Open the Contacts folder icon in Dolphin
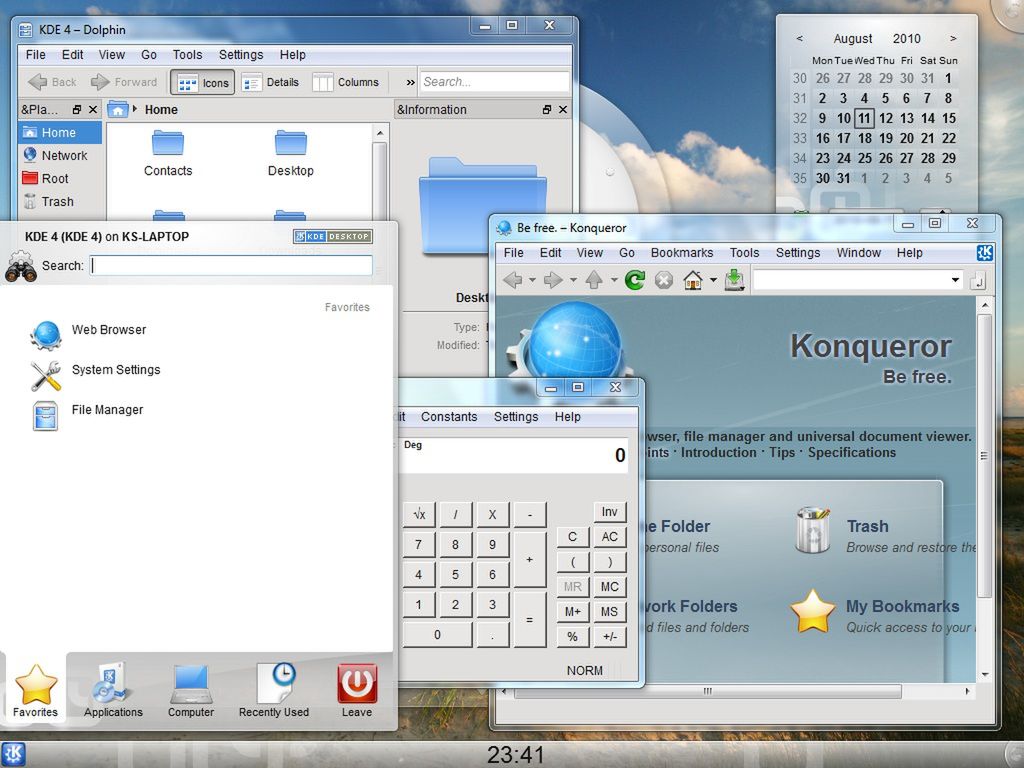Viewport: 1024px width, 768px height. (168, 154)
